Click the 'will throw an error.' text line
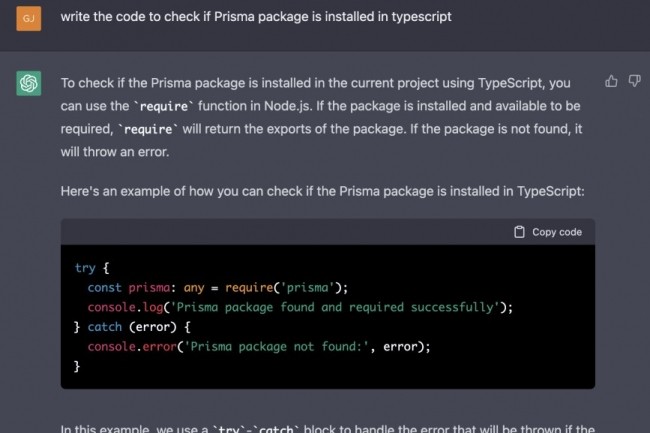Image resolution: width=650 pixels, height=433 pixels. [x=115, y=152]
